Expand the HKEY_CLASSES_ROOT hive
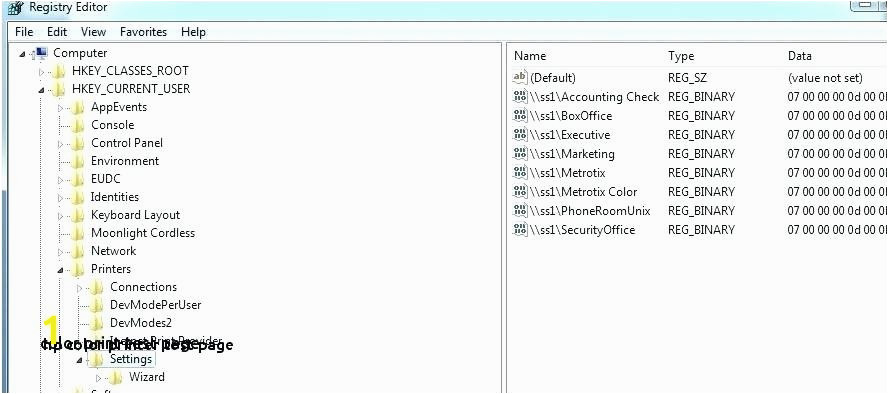The width and height of the screenshot is (888, 394). [x=41, y=72]
